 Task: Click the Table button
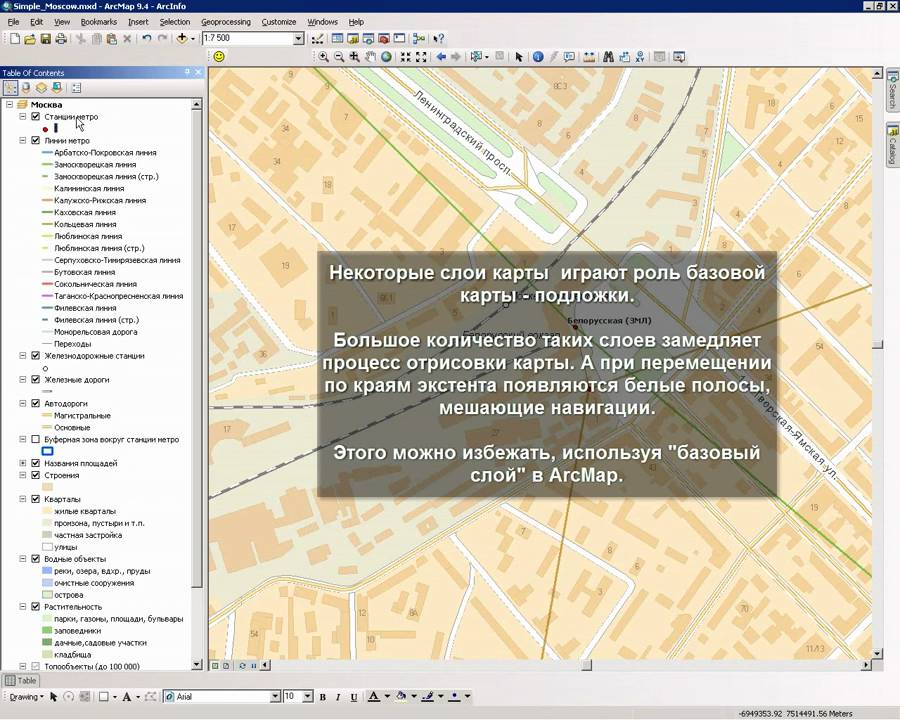(21, 680)
